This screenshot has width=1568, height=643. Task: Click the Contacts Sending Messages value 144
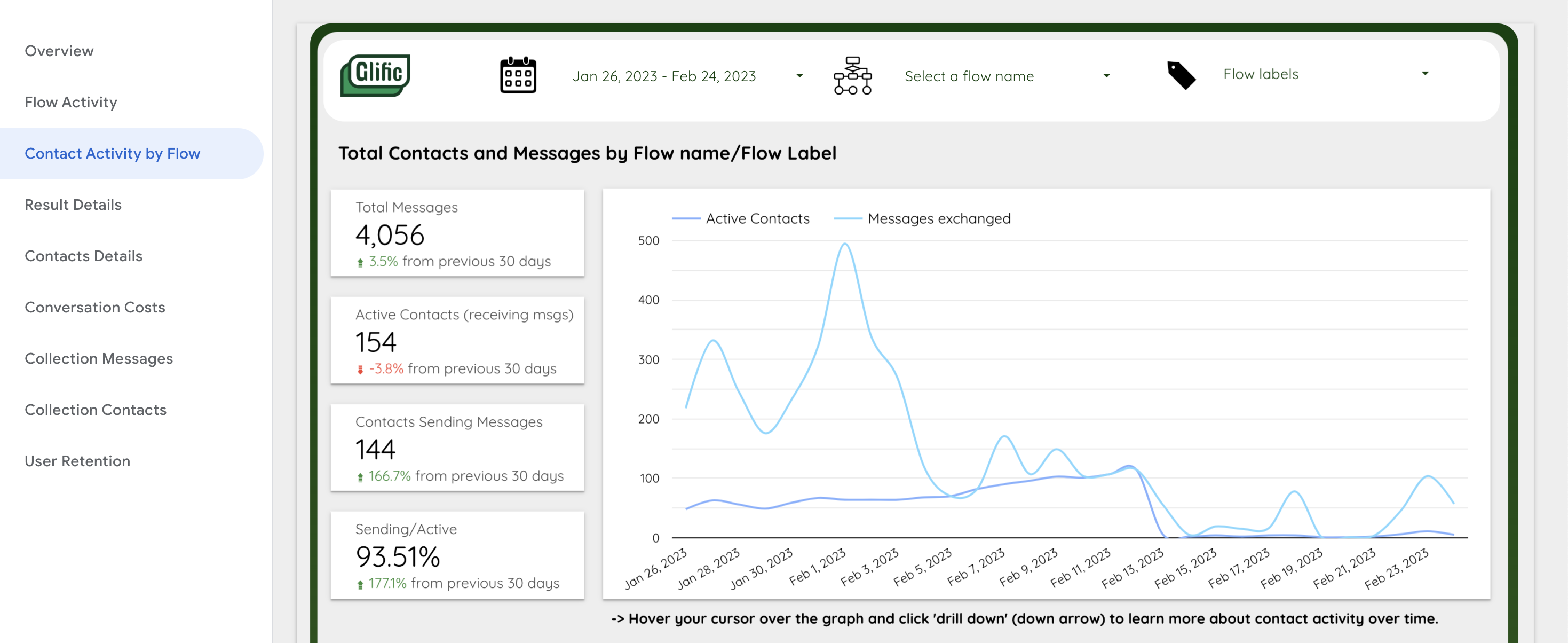(376, 449)
